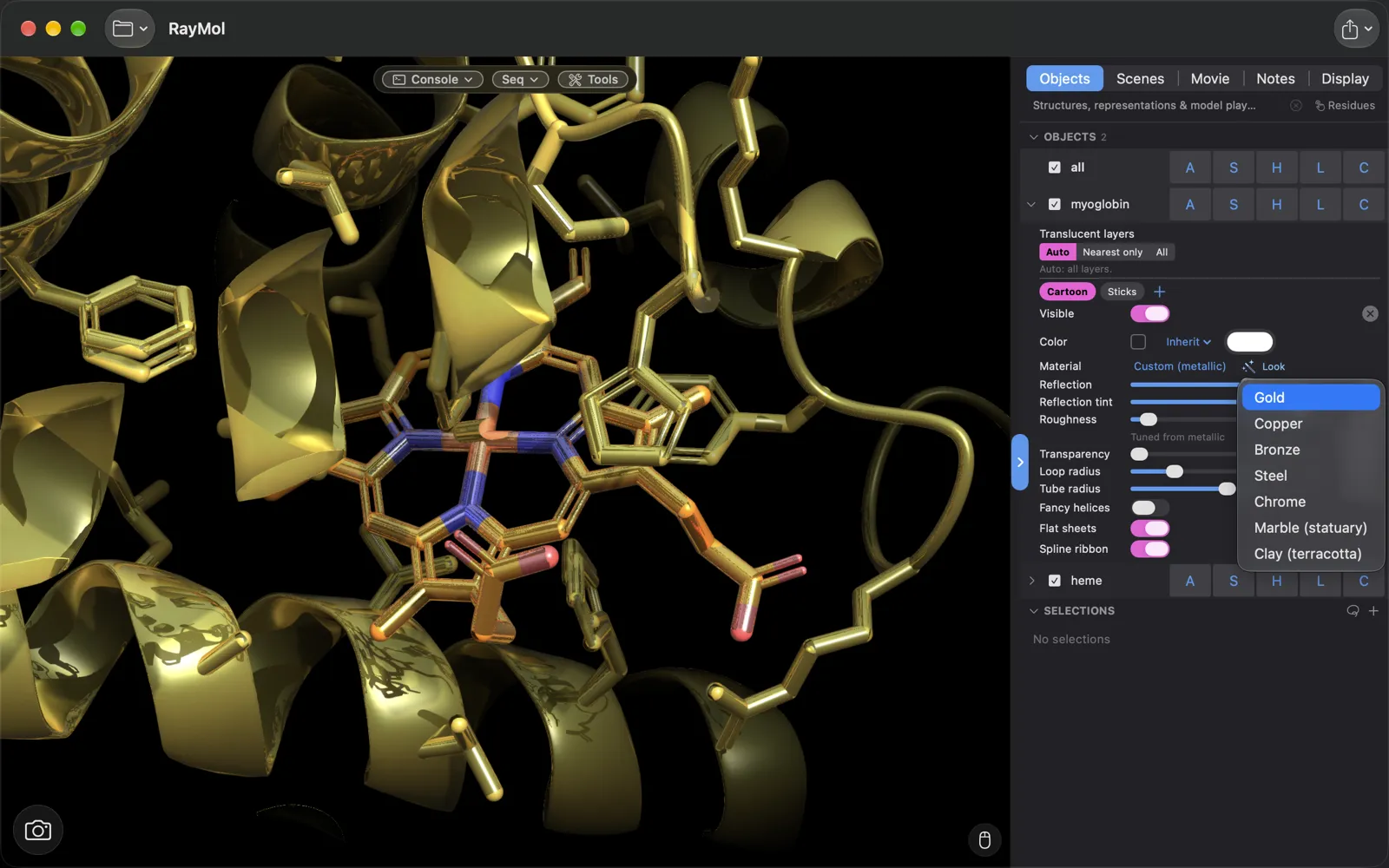Collapse the SELECTIONS section
The image size is (1389, 868).
click(x=1034, y=611)
